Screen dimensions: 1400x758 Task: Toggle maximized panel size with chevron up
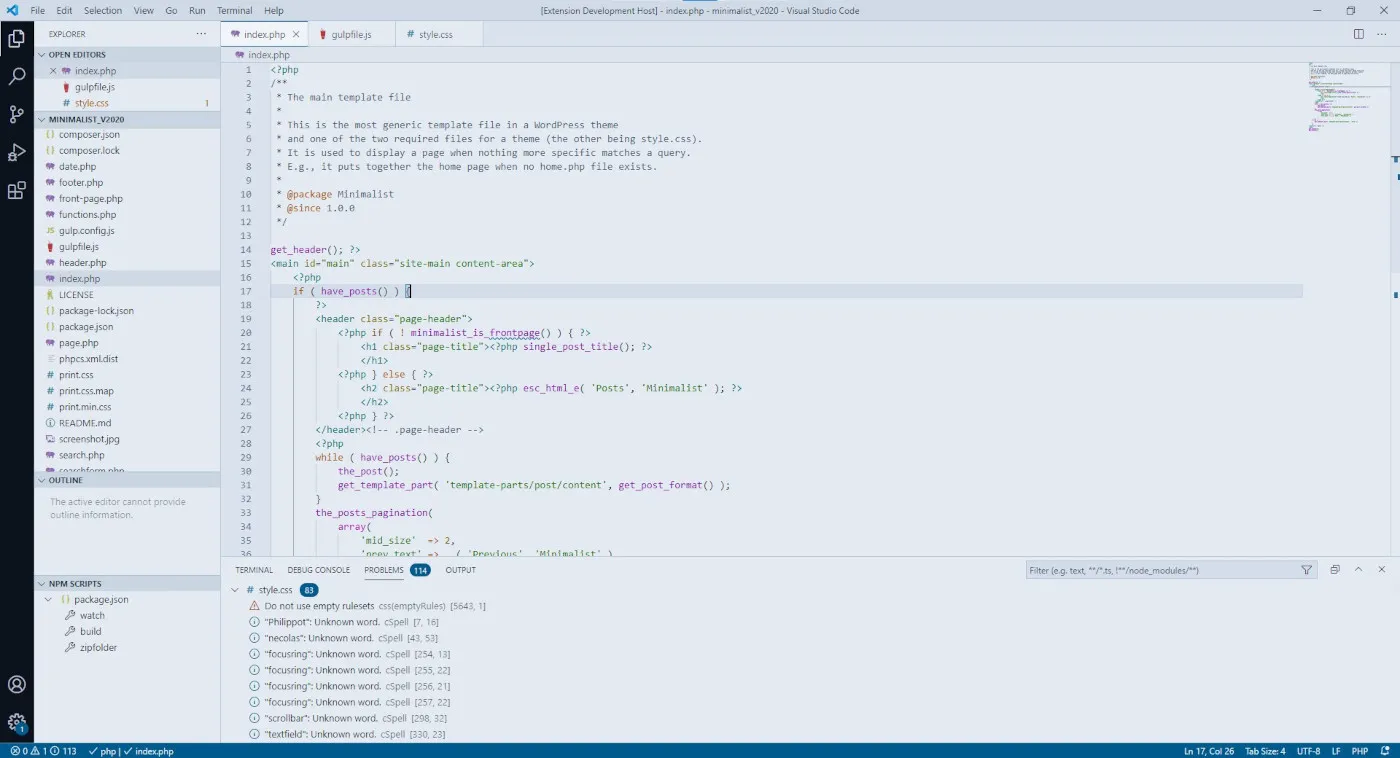click(x=1358, y=570)
